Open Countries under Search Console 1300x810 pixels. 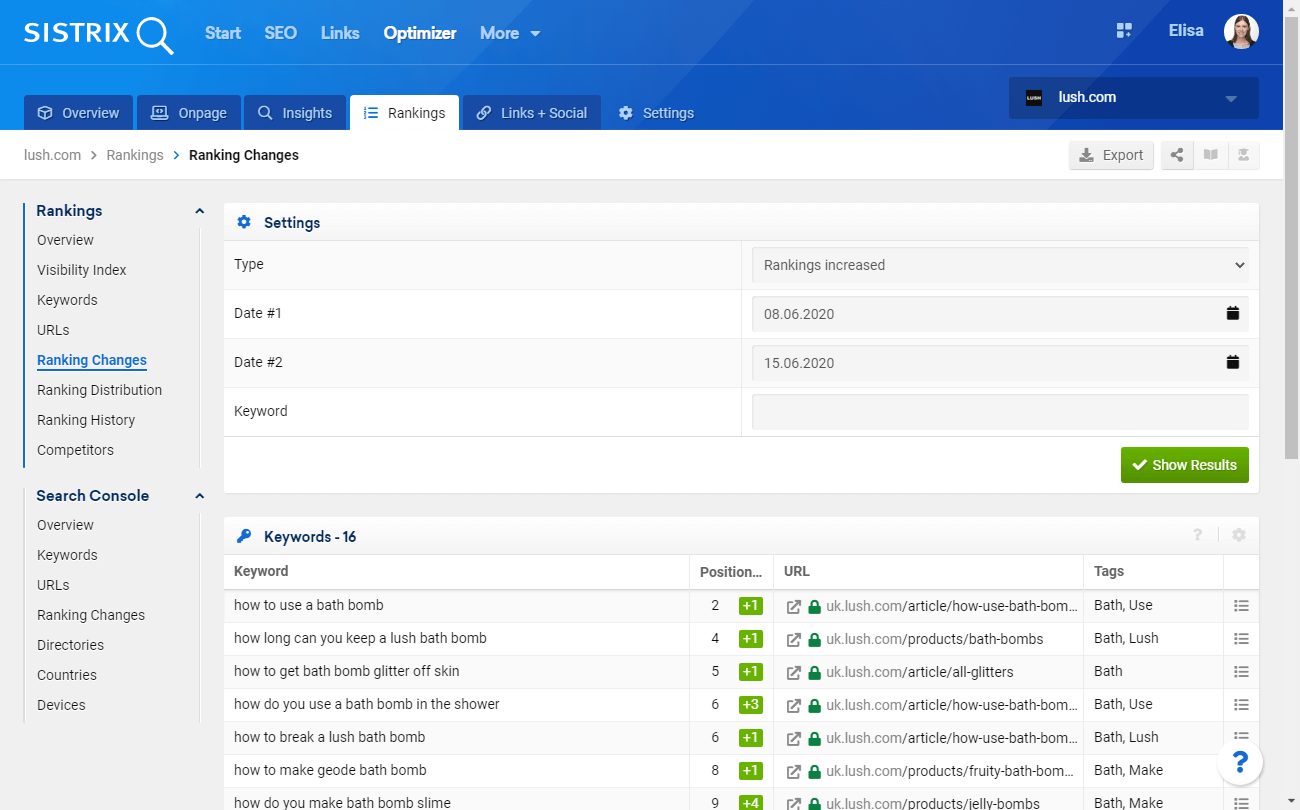[67, 675]
